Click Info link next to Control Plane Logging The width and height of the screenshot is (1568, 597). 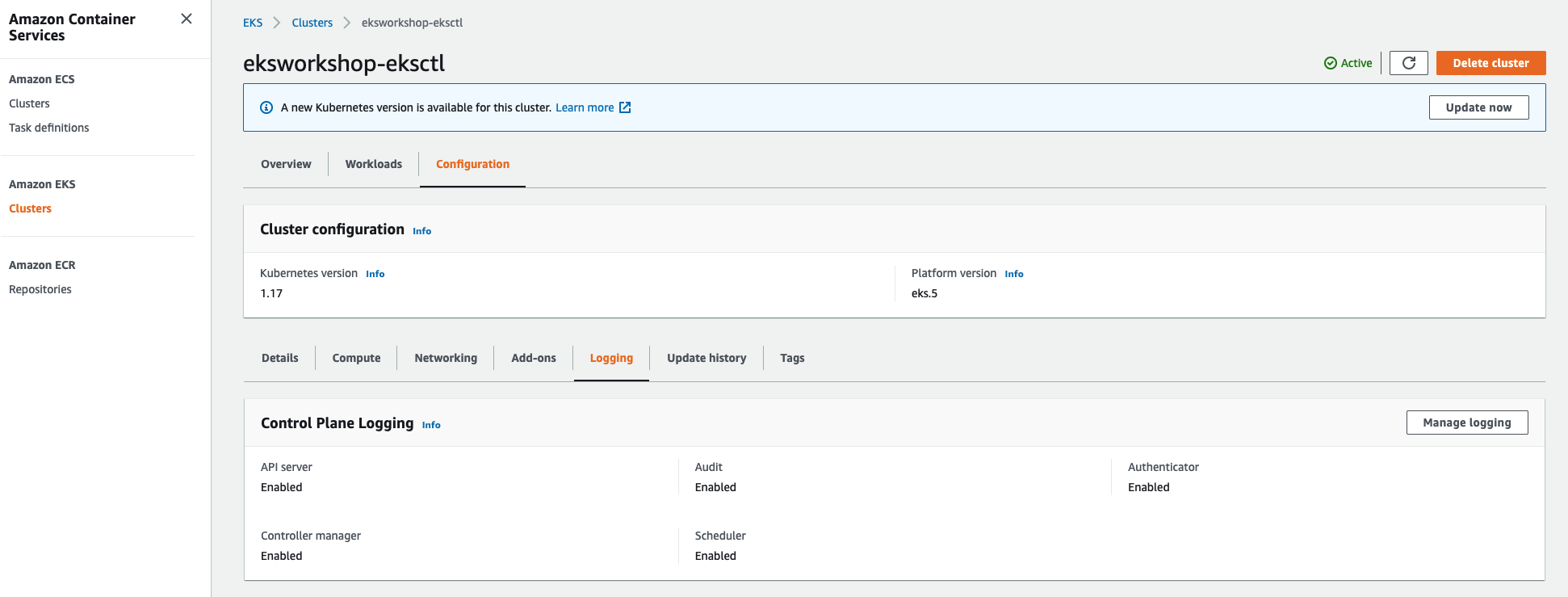pyautogui.click(x=431, y=425)
